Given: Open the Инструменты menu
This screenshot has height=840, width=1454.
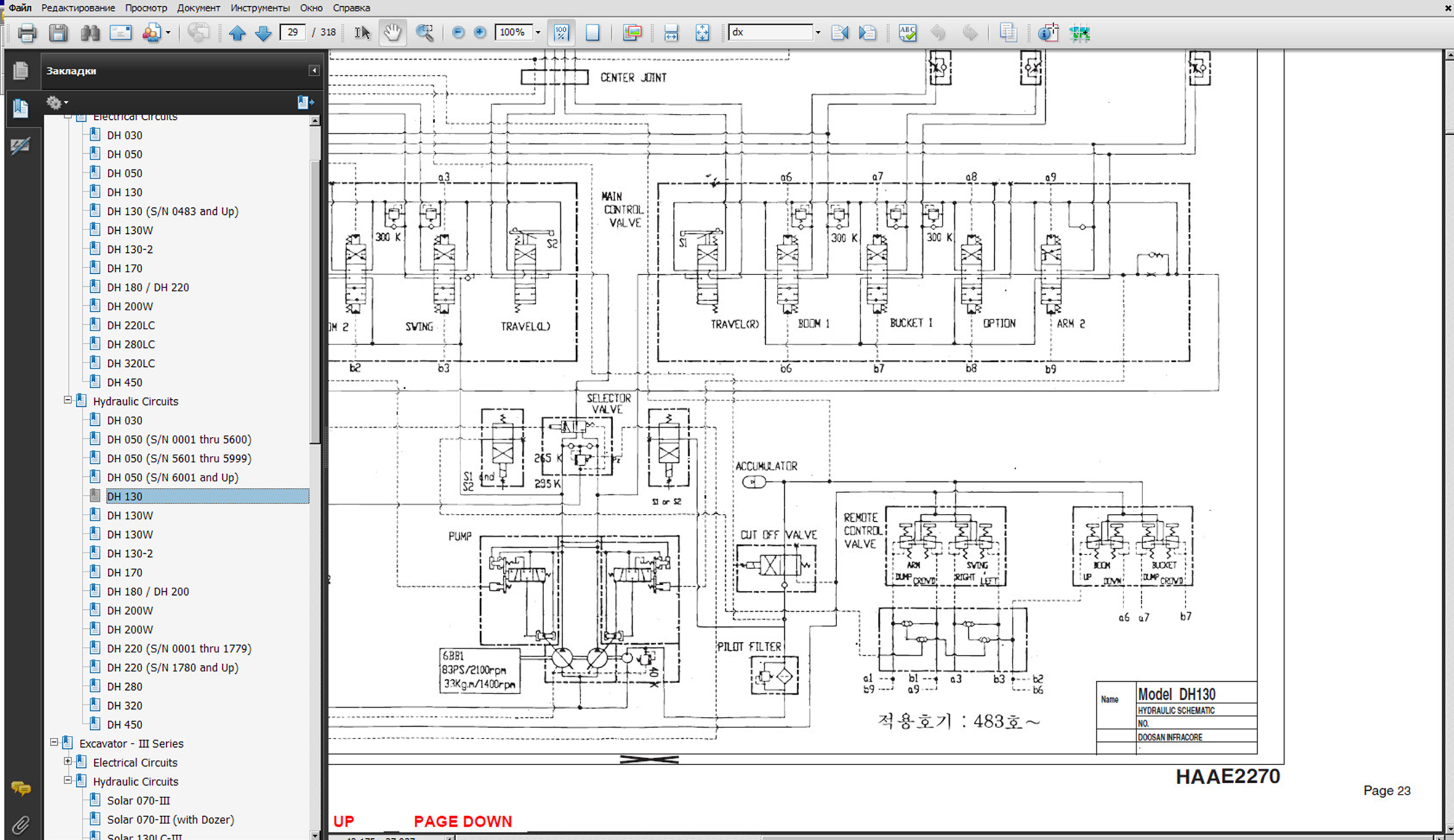Looking at the screenshot, I should point(260,8).
